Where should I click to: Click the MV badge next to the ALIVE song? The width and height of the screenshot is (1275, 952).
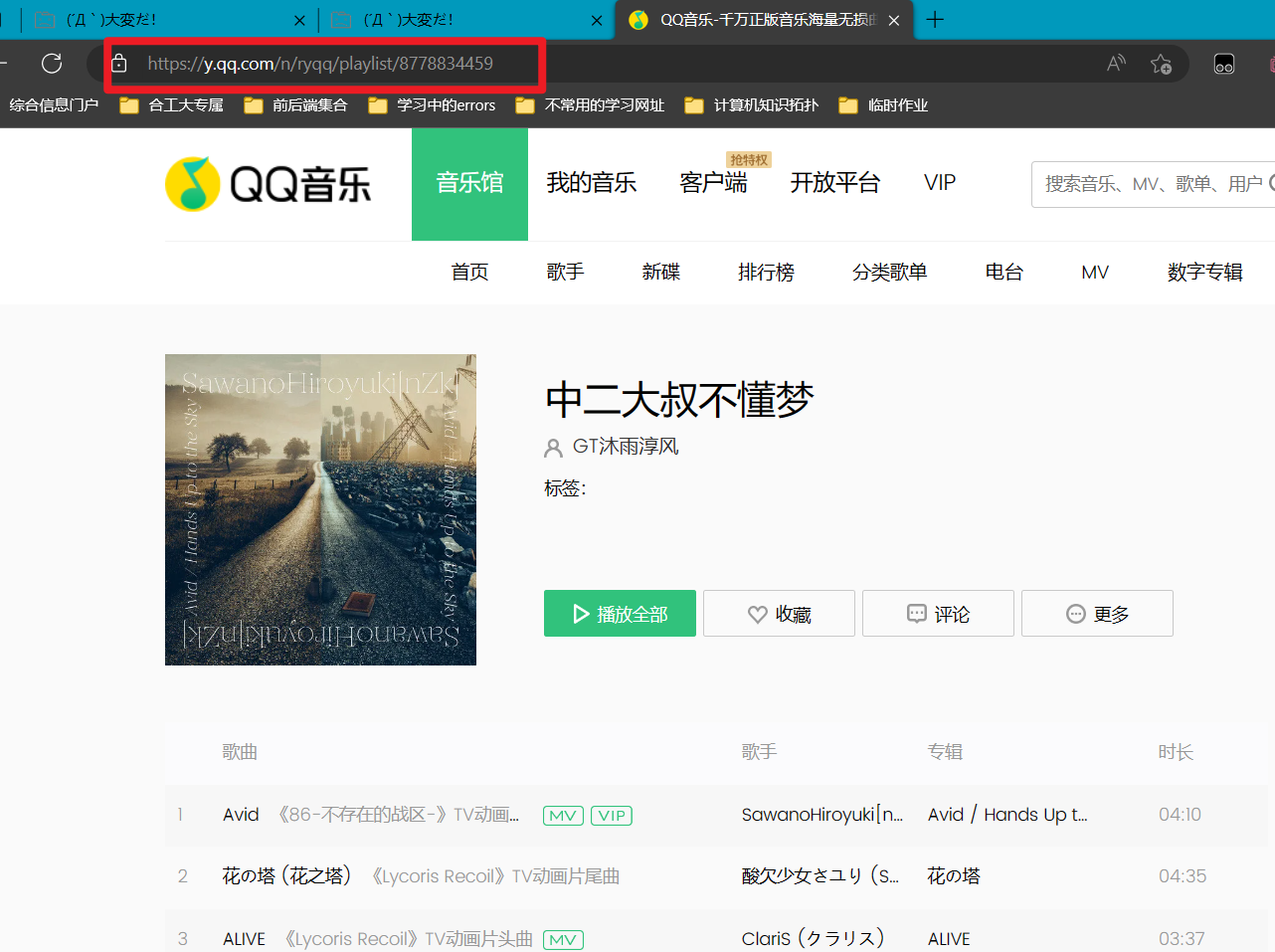563,939
